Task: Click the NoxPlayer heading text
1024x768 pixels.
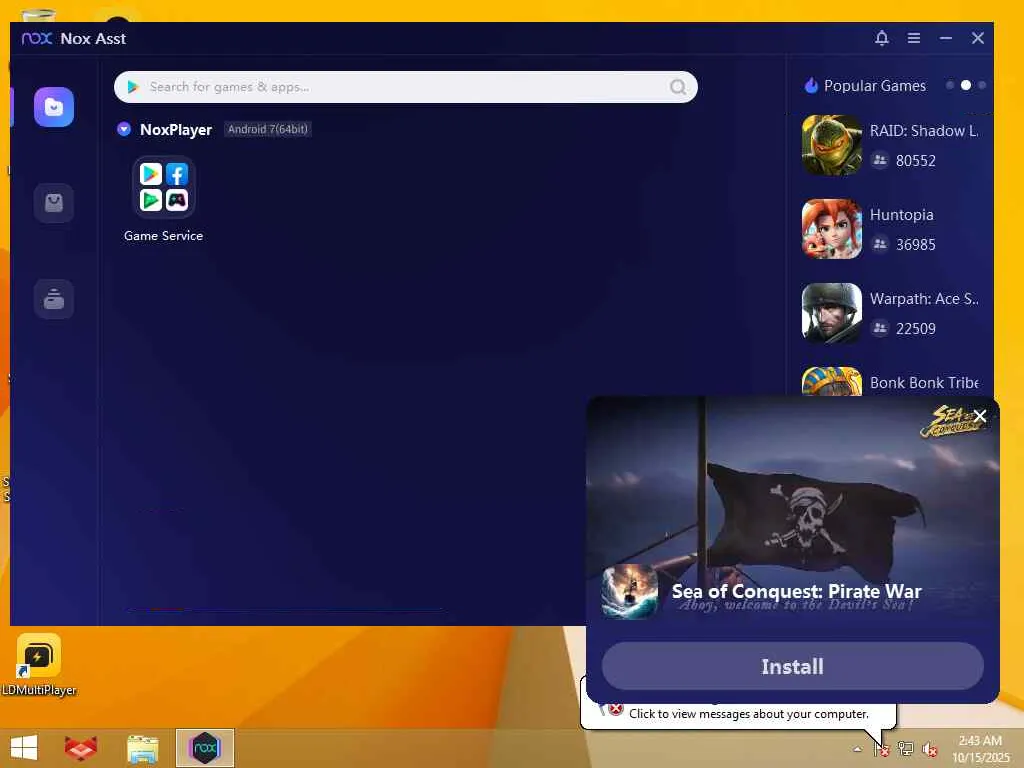Action: [176, 129]
